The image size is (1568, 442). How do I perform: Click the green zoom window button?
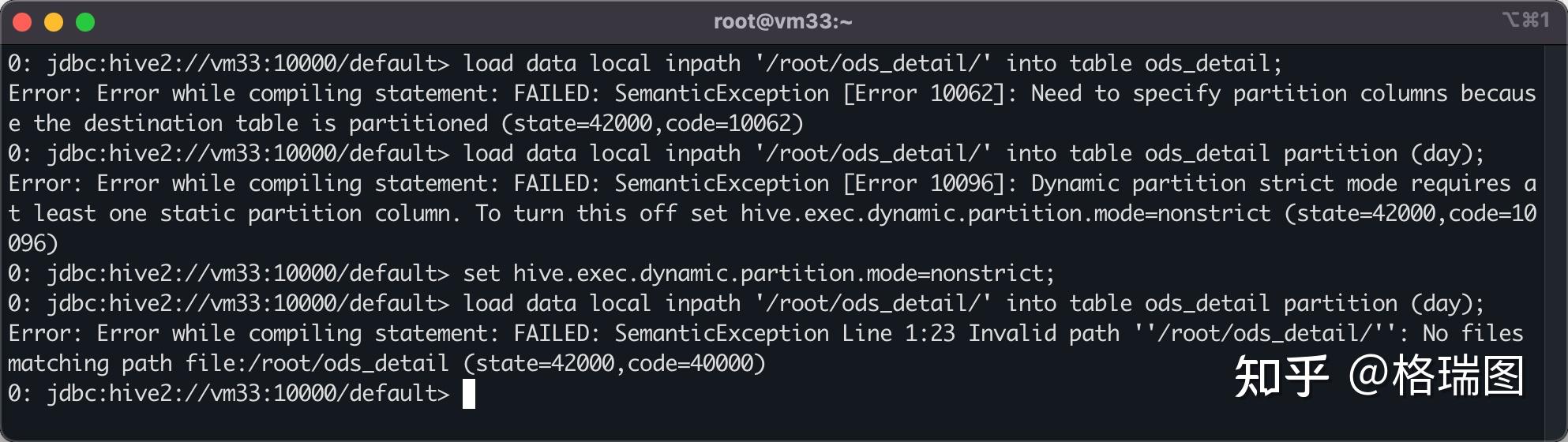pyautogui.click(x=85, y=22)
